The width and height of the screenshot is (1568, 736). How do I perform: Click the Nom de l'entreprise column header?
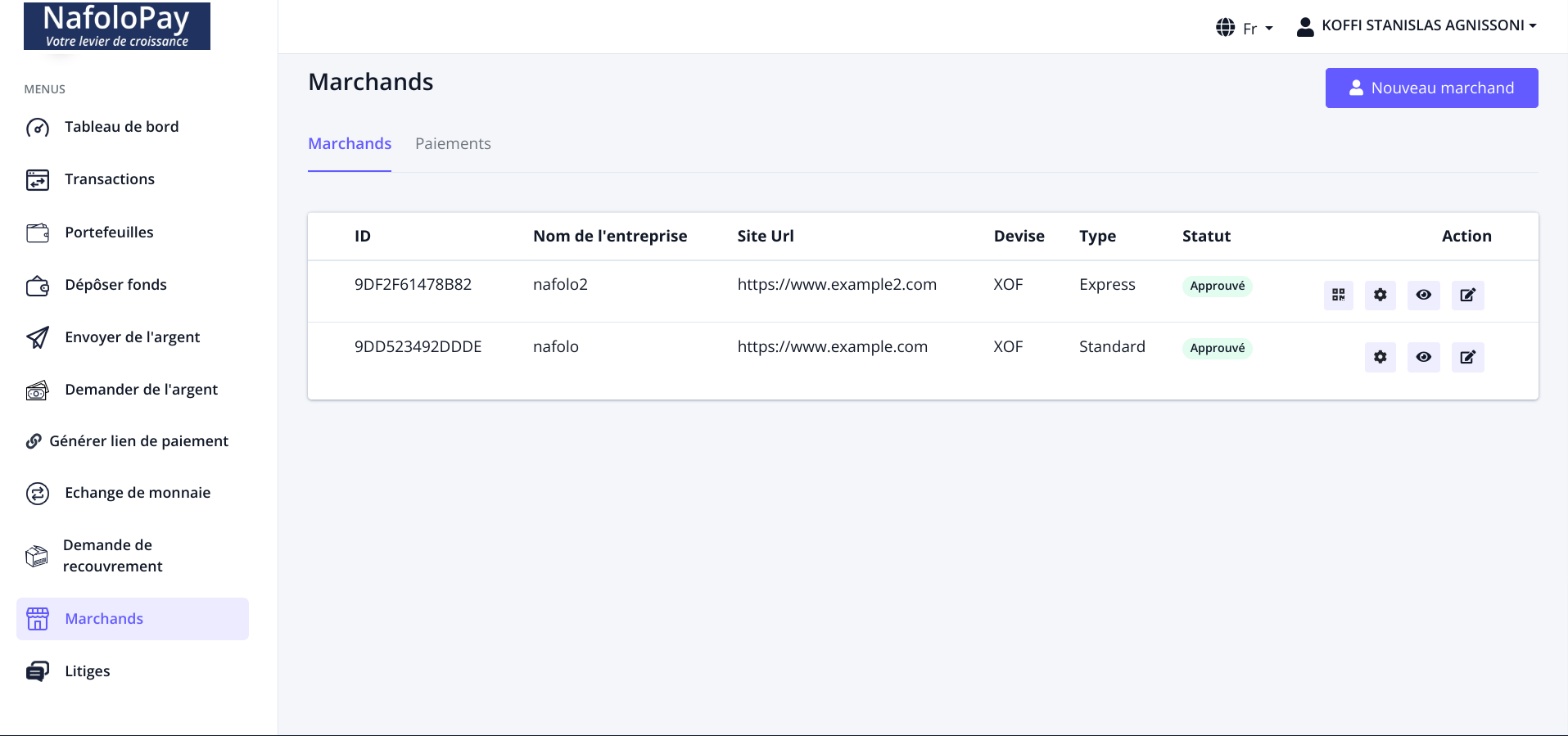tap(610, 237)
